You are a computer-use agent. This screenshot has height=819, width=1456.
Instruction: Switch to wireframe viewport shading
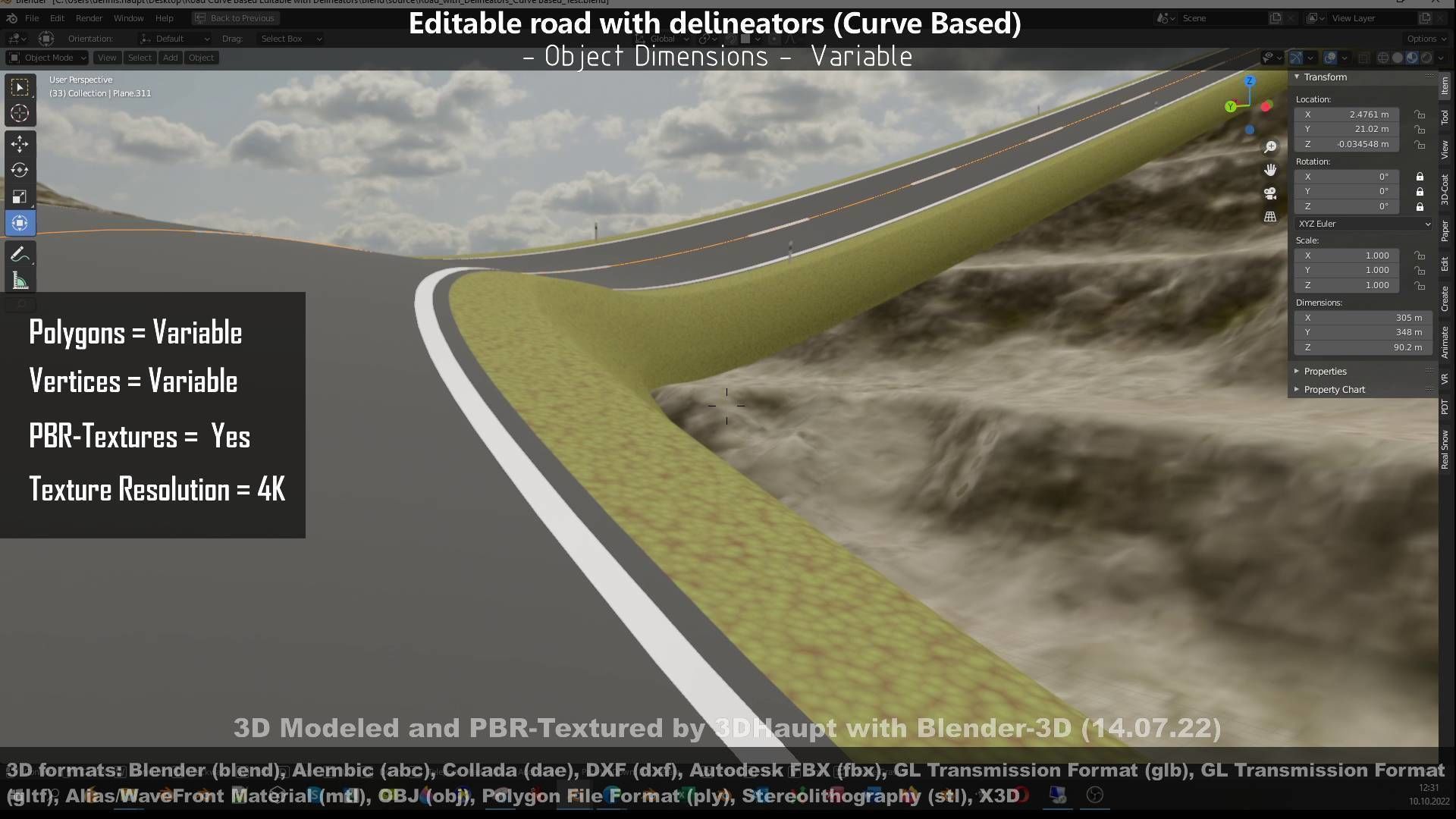[x=1383, y=58]
